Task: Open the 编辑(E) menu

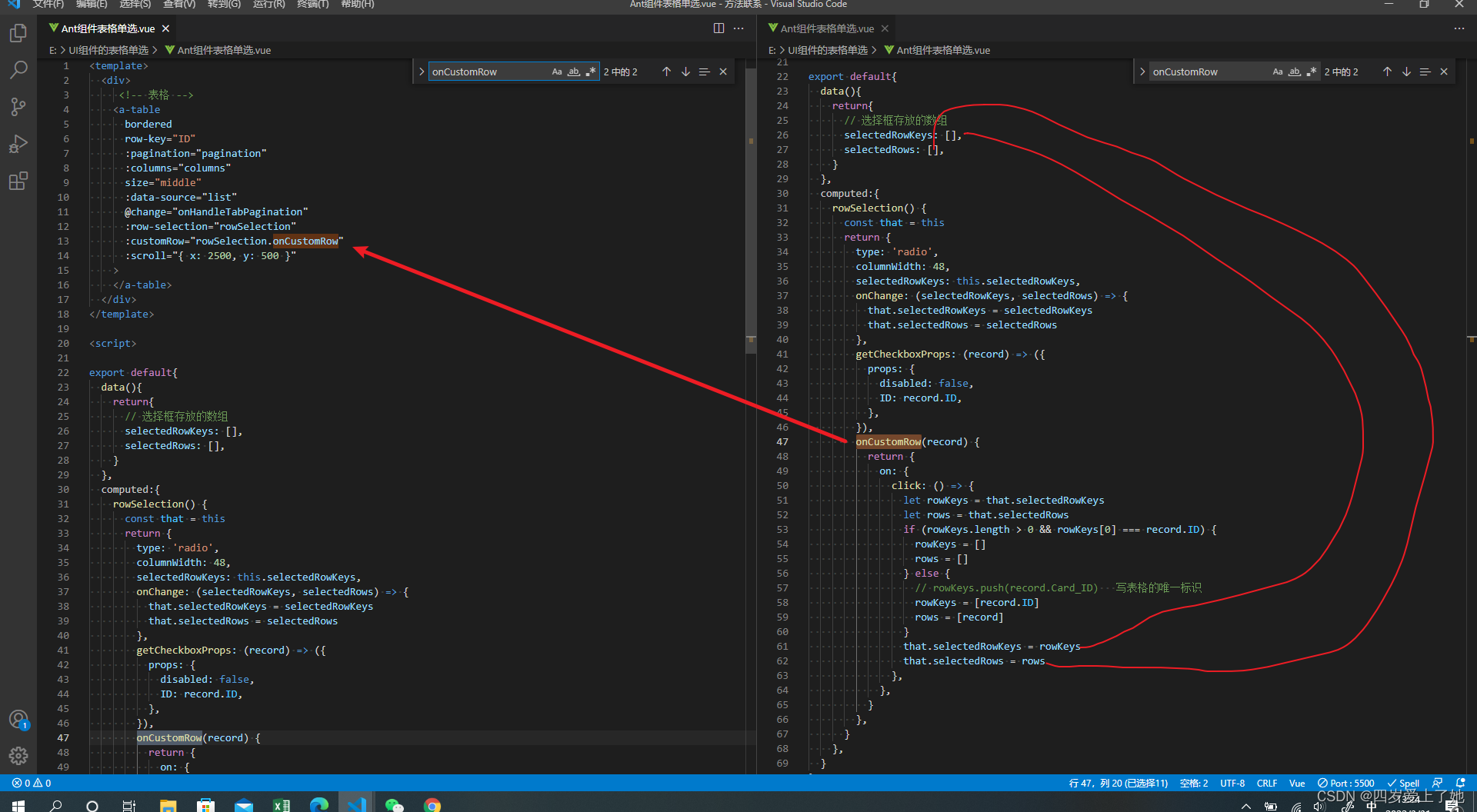Action: (92, 4)
